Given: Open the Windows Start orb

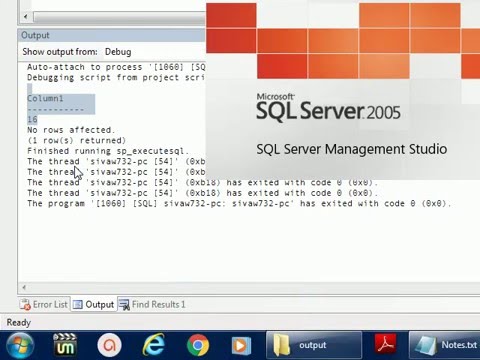Looking at the screenshot, I should coord(20,345).
